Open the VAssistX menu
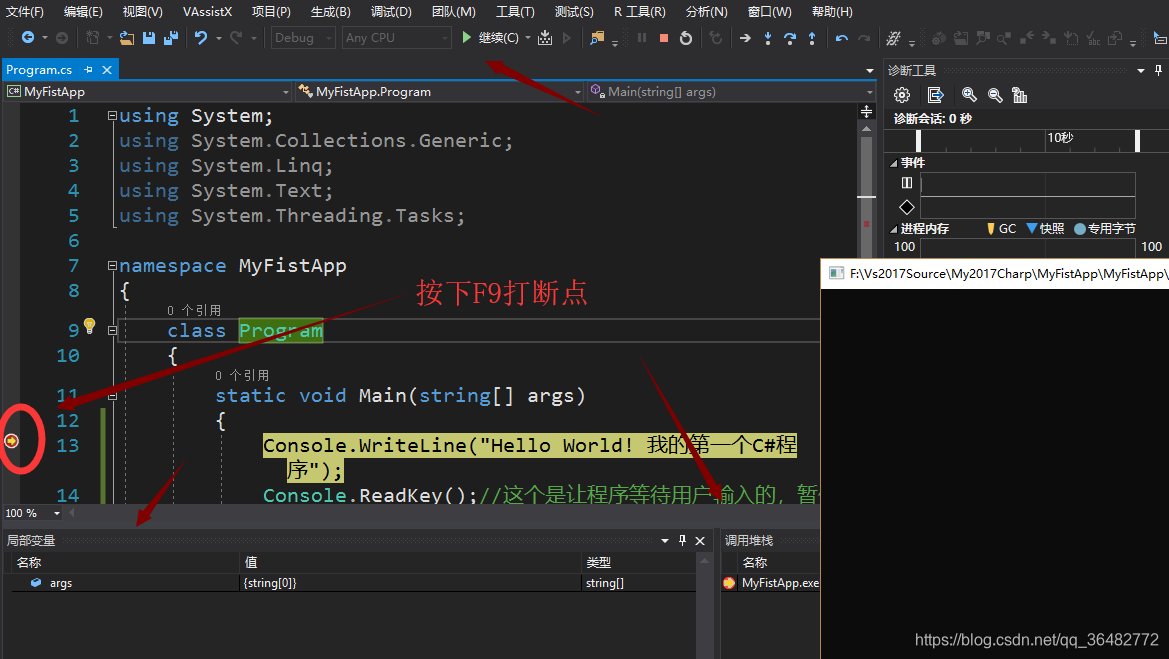The image size is (1169, 659). coord(207,12)
